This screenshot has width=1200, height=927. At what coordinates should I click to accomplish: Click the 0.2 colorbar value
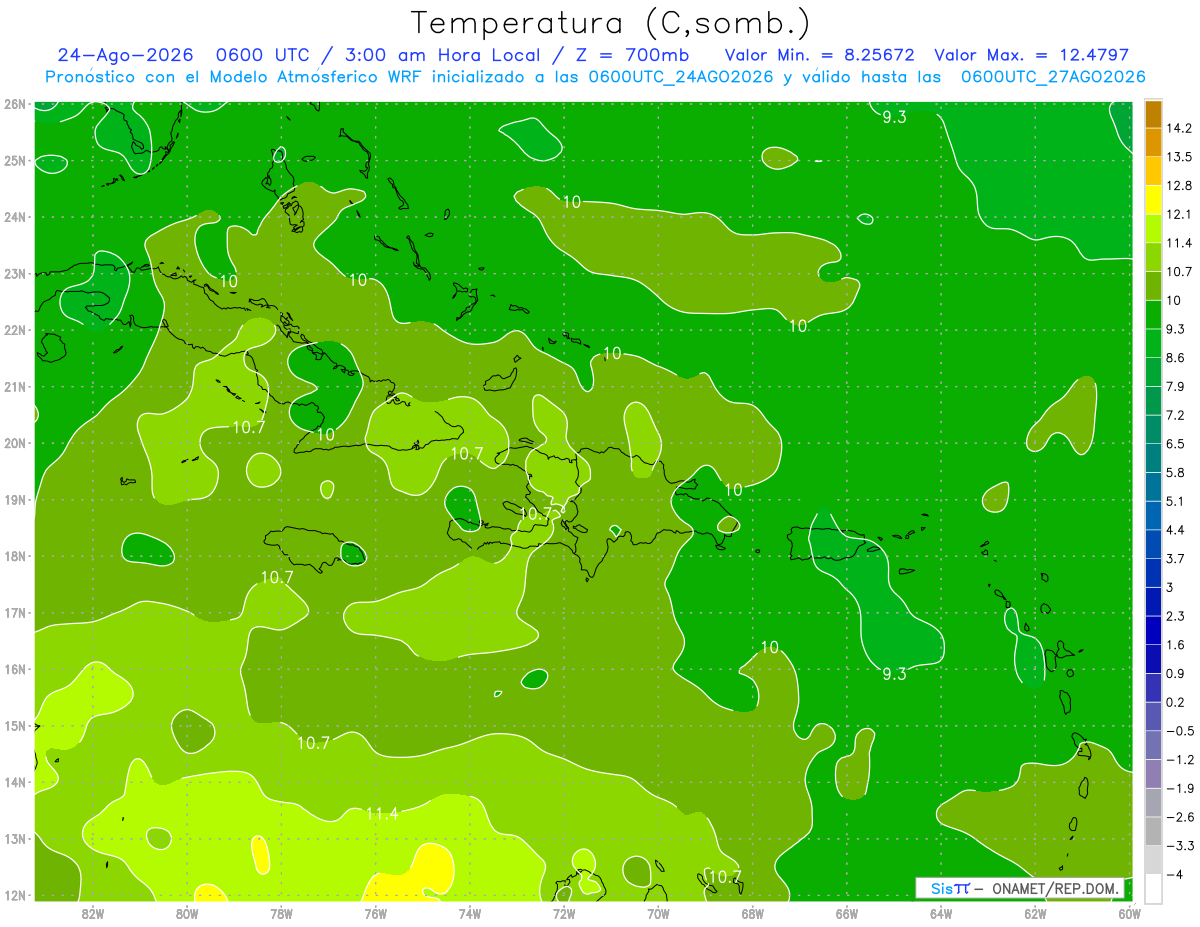point(1176,701)
